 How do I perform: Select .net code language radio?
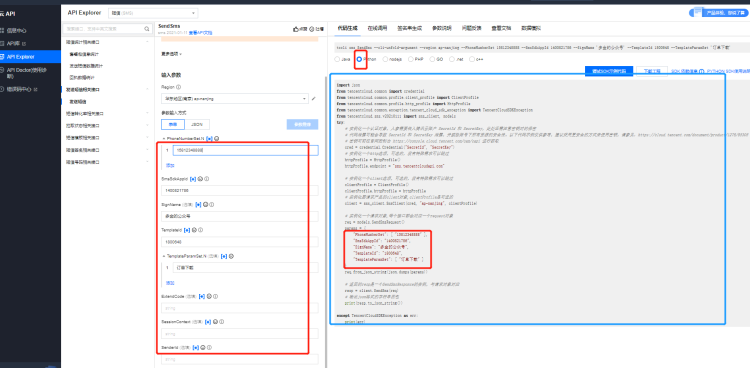tap(452, 59)
